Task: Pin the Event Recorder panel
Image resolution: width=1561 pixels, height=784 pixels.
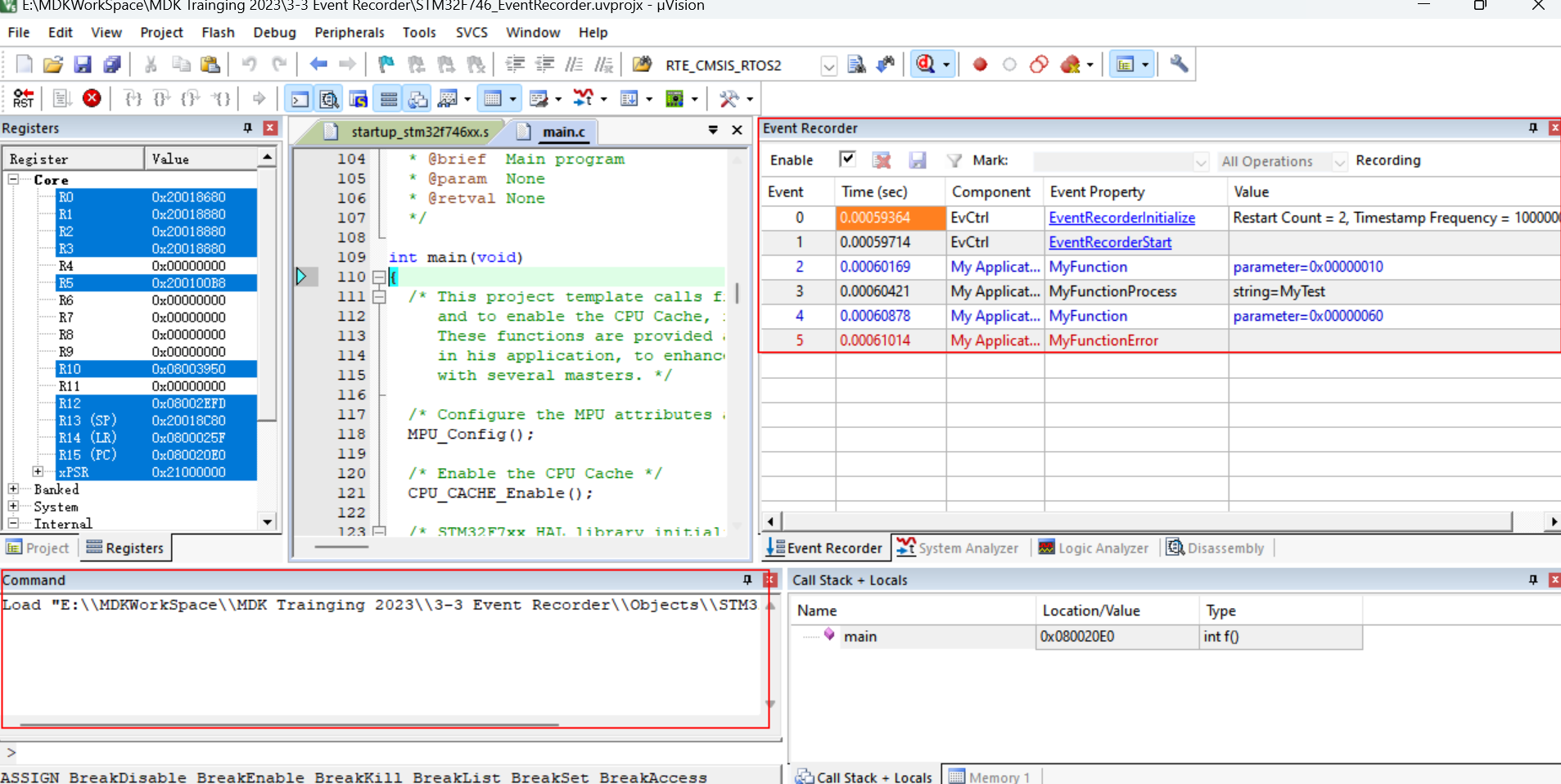Action: [x=1533, y=128]
